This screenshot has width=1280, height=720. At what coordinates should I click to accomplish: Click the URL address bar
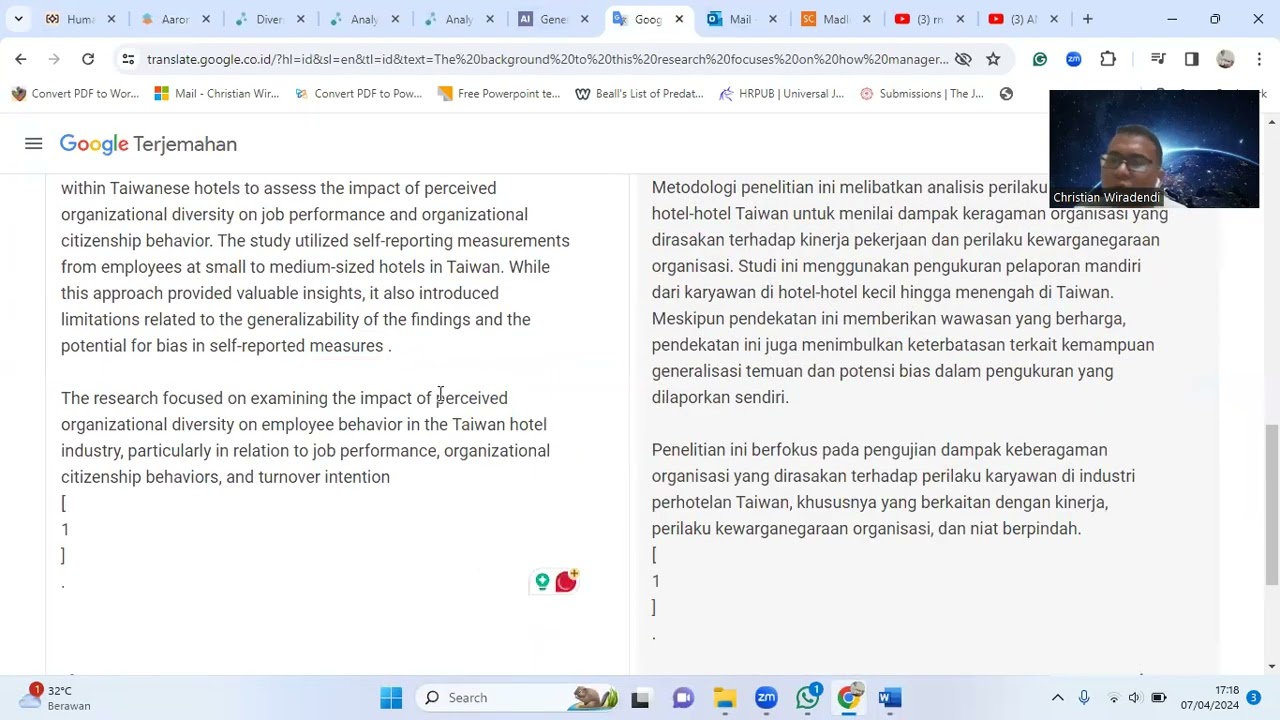pyautogui.click(x=547, y=59)
